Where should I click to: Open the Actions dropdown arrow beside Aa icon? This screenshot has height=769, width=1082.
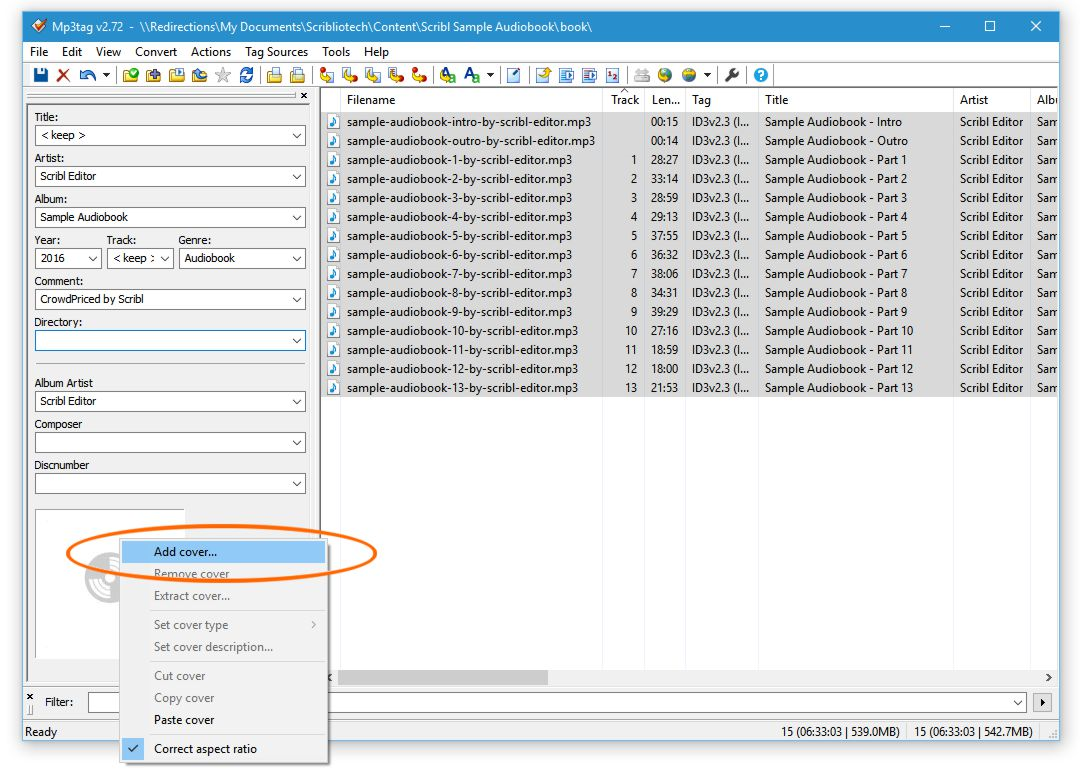pyautogui.click(x=491, y=75)
